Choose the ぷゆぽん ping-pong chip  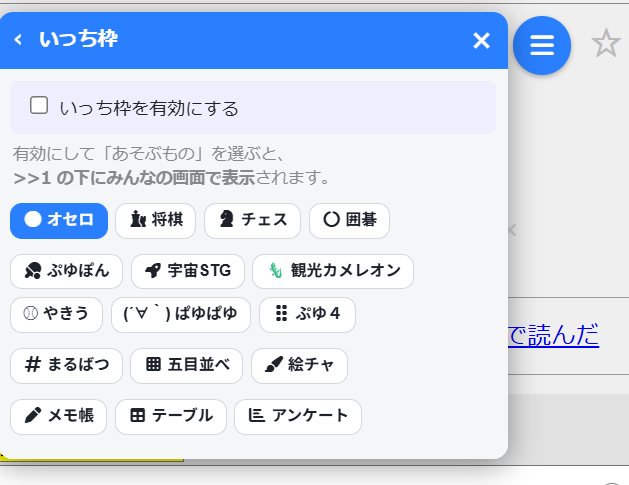[67, 271]
